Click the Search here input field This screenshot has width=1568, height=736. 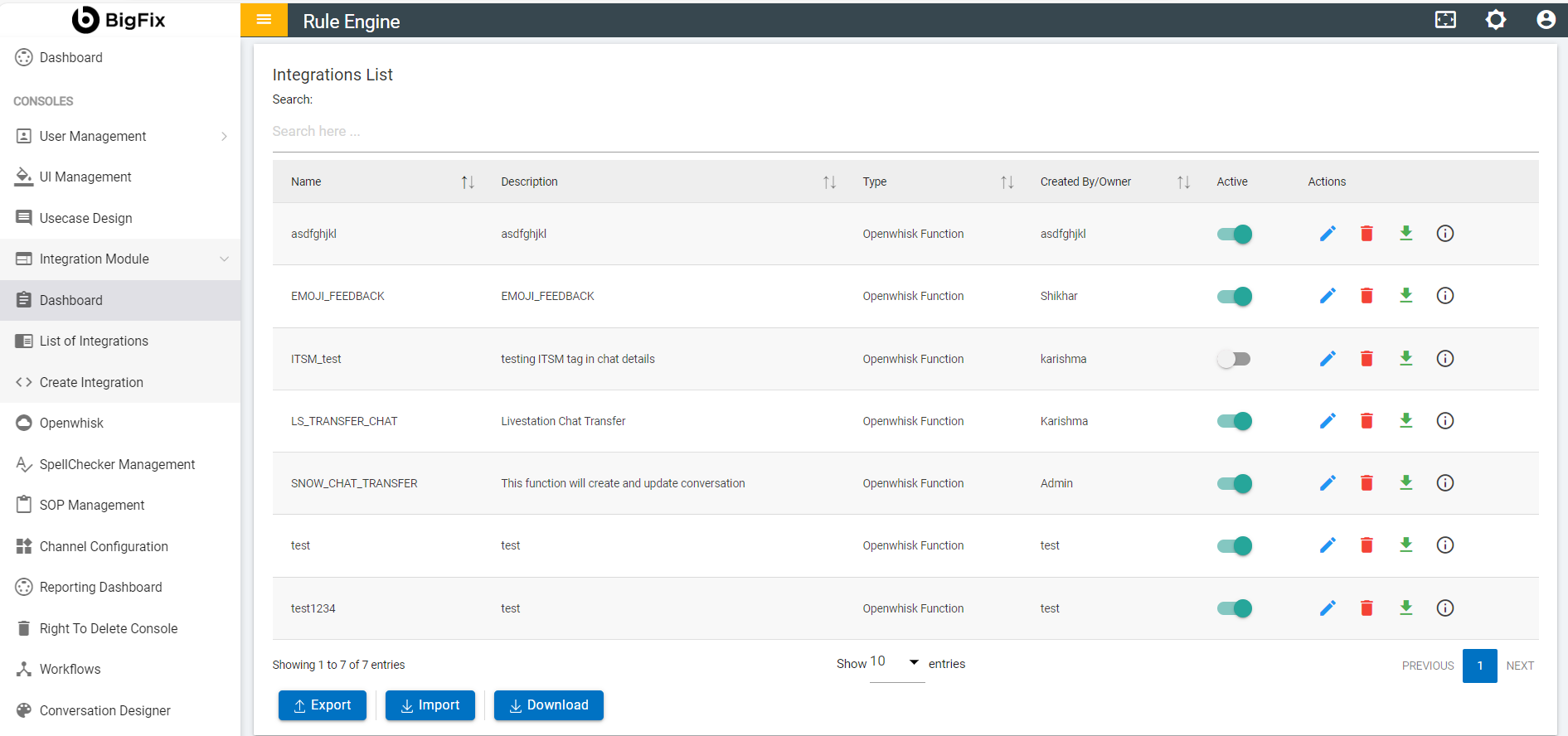tap(904, 132)
